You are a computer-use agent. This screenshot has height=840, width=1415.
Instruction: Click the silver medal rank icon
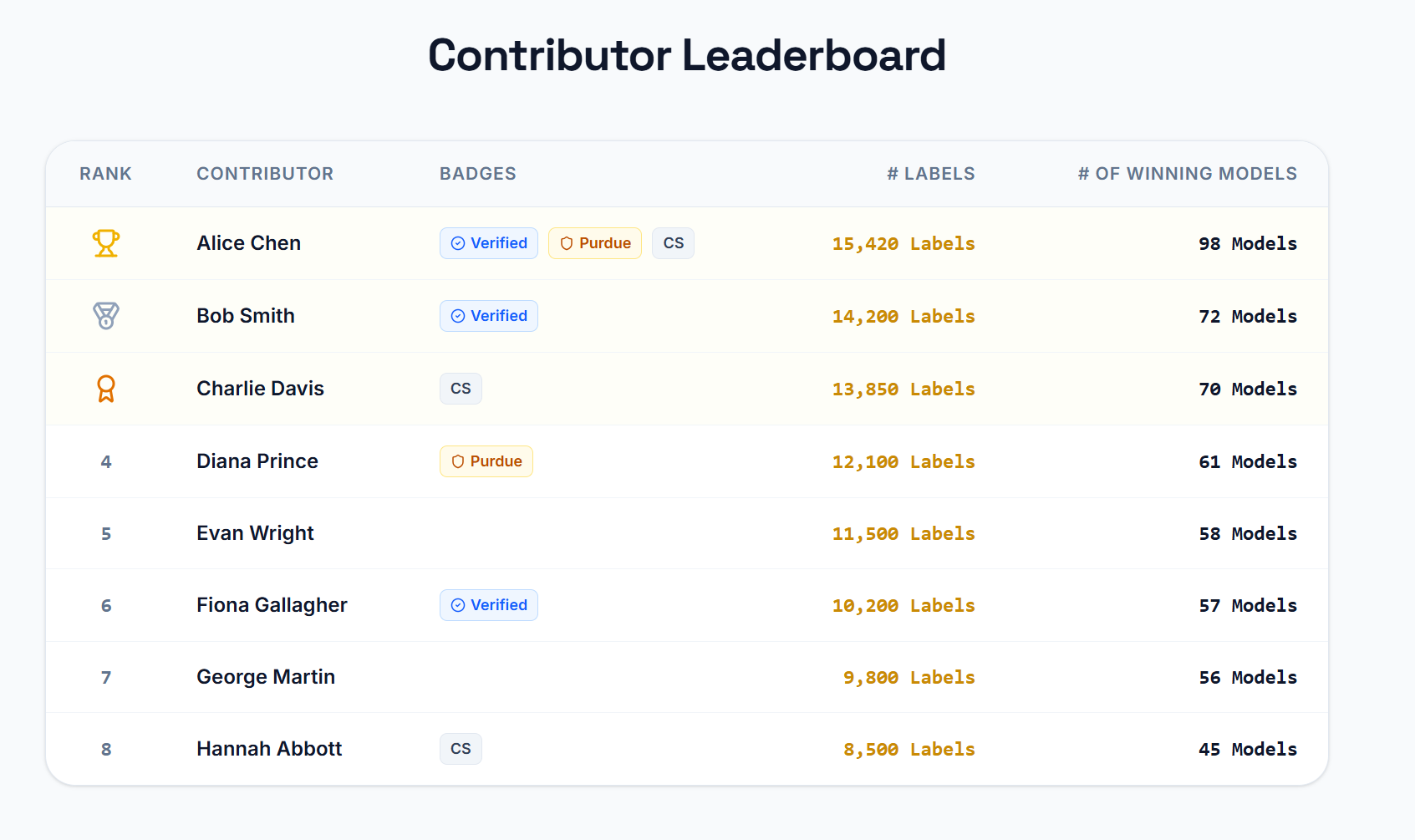(106, 316)
